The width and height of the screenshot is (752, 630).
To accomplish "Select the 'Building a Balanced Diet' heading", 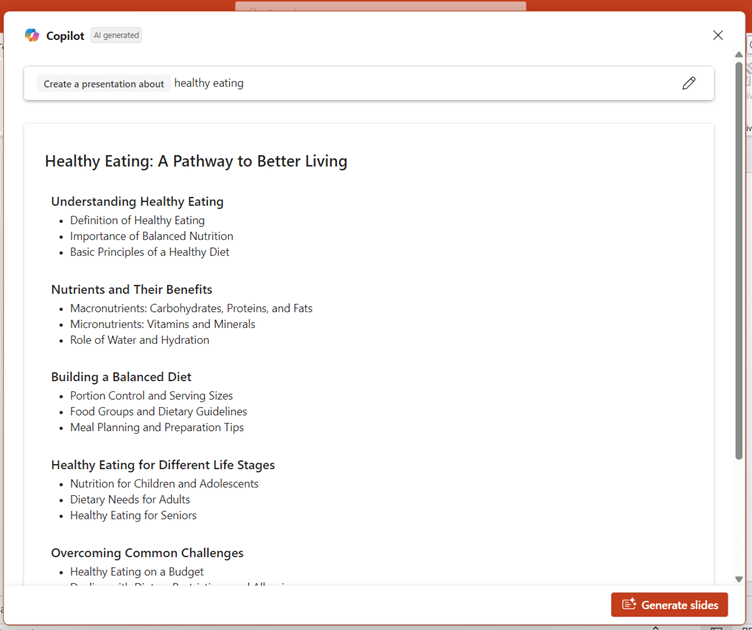I will point(121,377).
